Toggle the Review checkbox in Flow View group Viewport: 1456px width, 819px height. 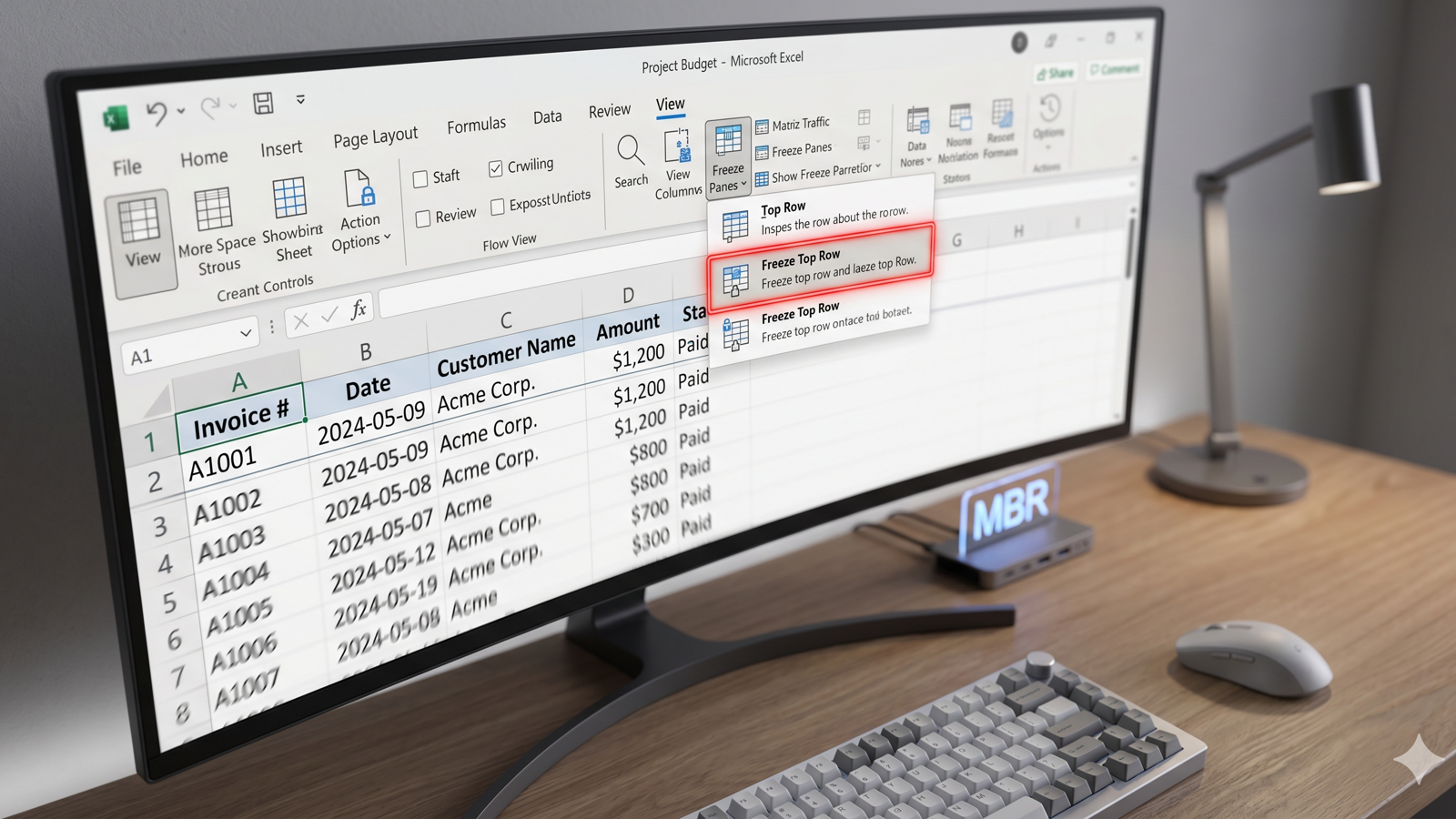423,218
